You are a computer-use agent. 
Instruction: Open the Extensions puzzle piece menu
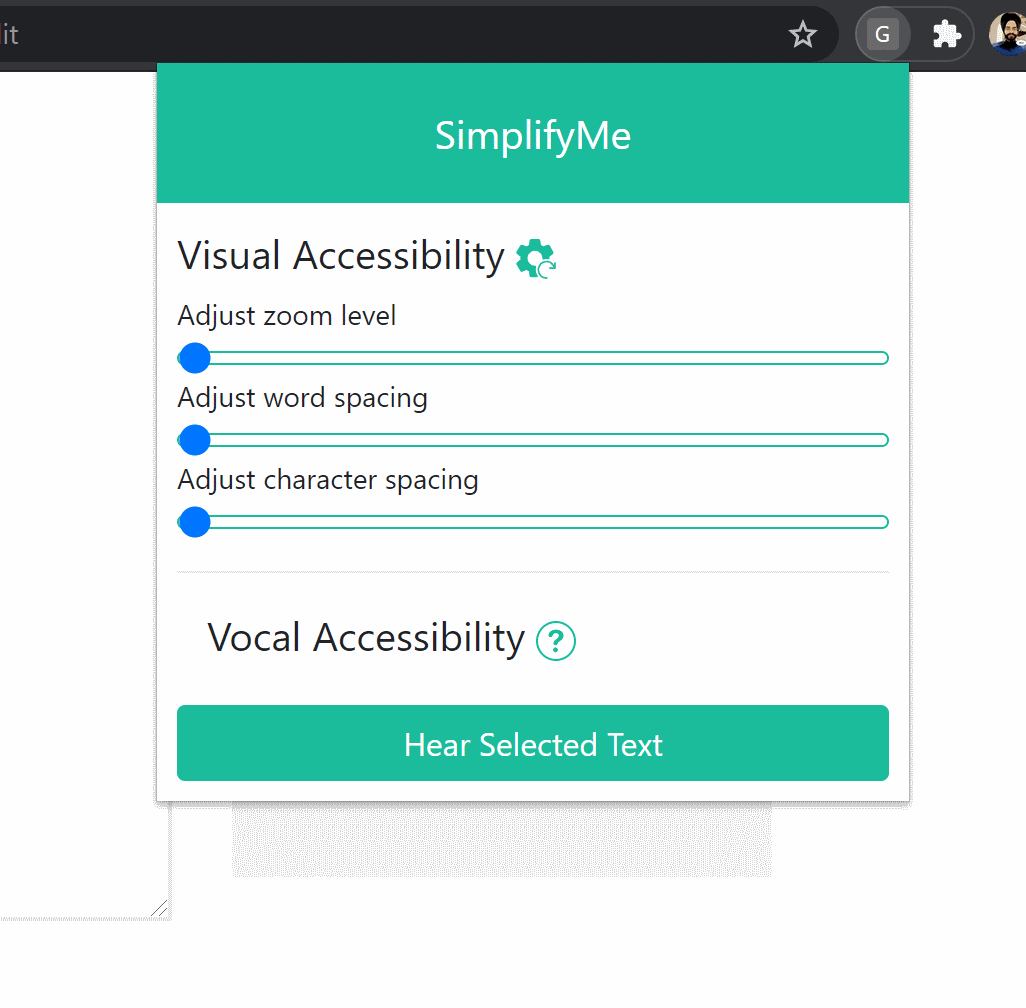click(x=946, y=34)
